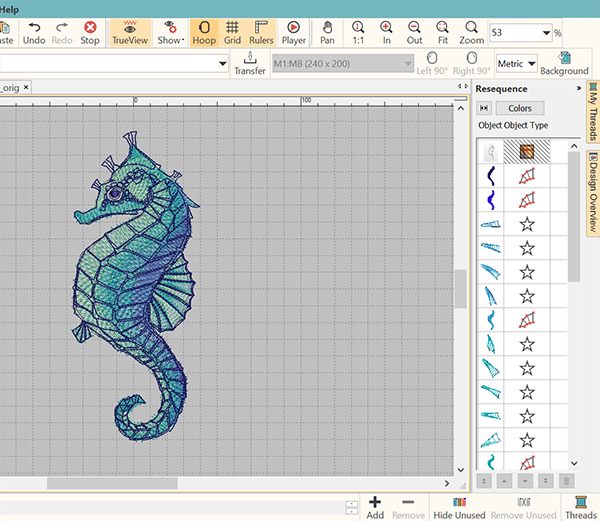Viewport: 600px width, 521px height.
Task: Open the My Threads side tab
Action: point(593,113)
